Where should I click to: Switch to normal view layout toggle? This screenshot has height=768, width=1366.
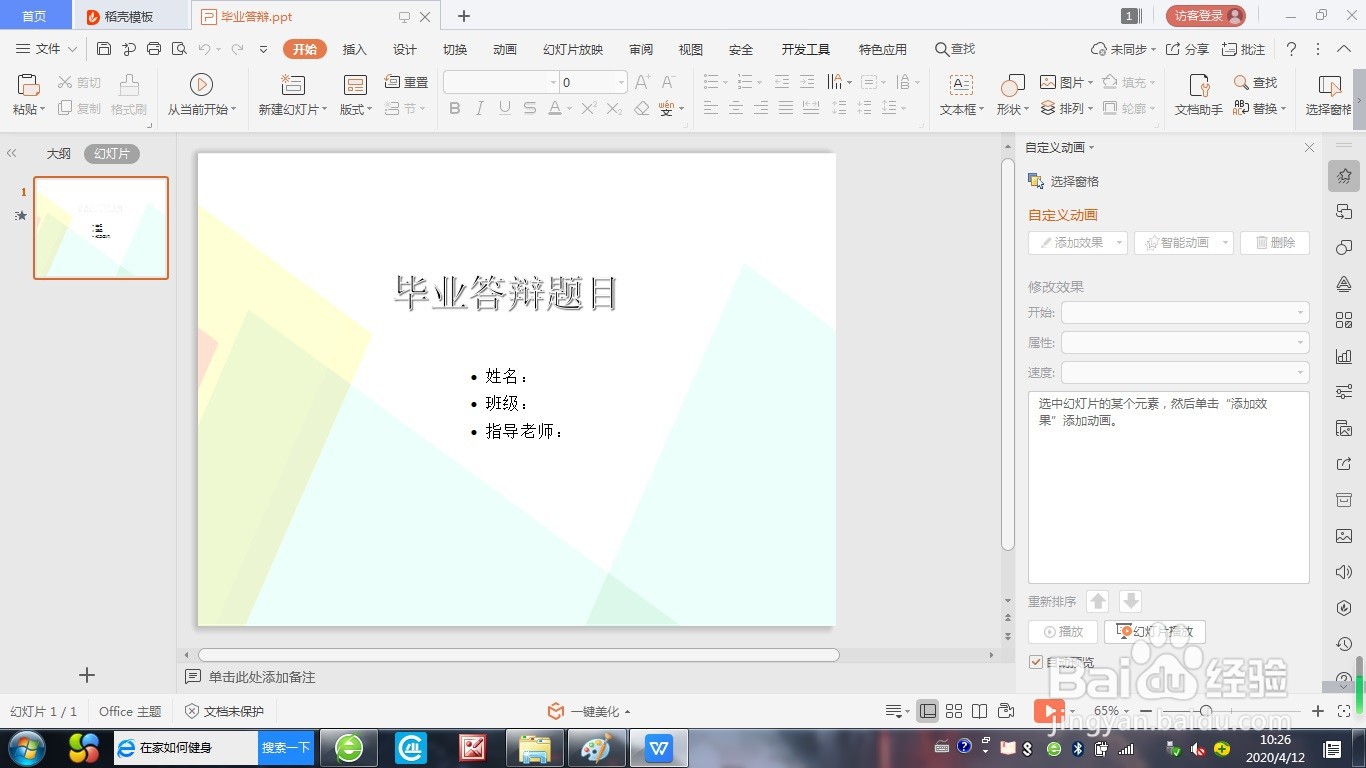929,711
